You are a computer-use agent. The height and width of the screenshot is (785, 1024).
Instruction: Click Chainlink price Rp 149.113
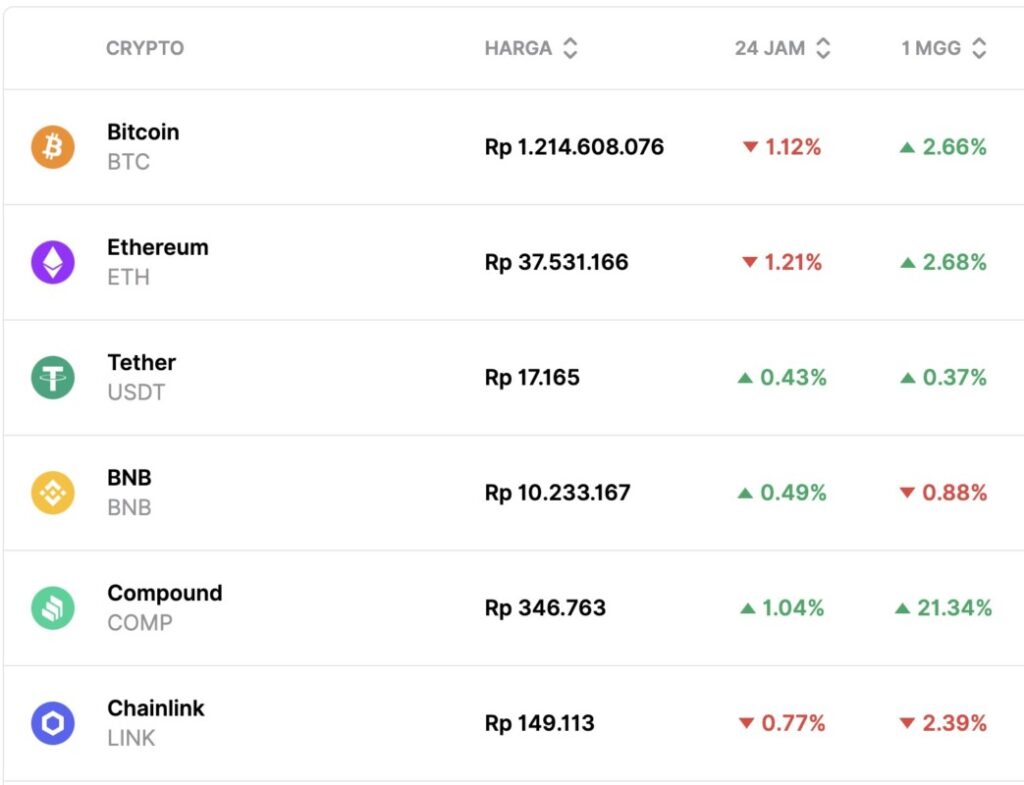coord(539,723)
